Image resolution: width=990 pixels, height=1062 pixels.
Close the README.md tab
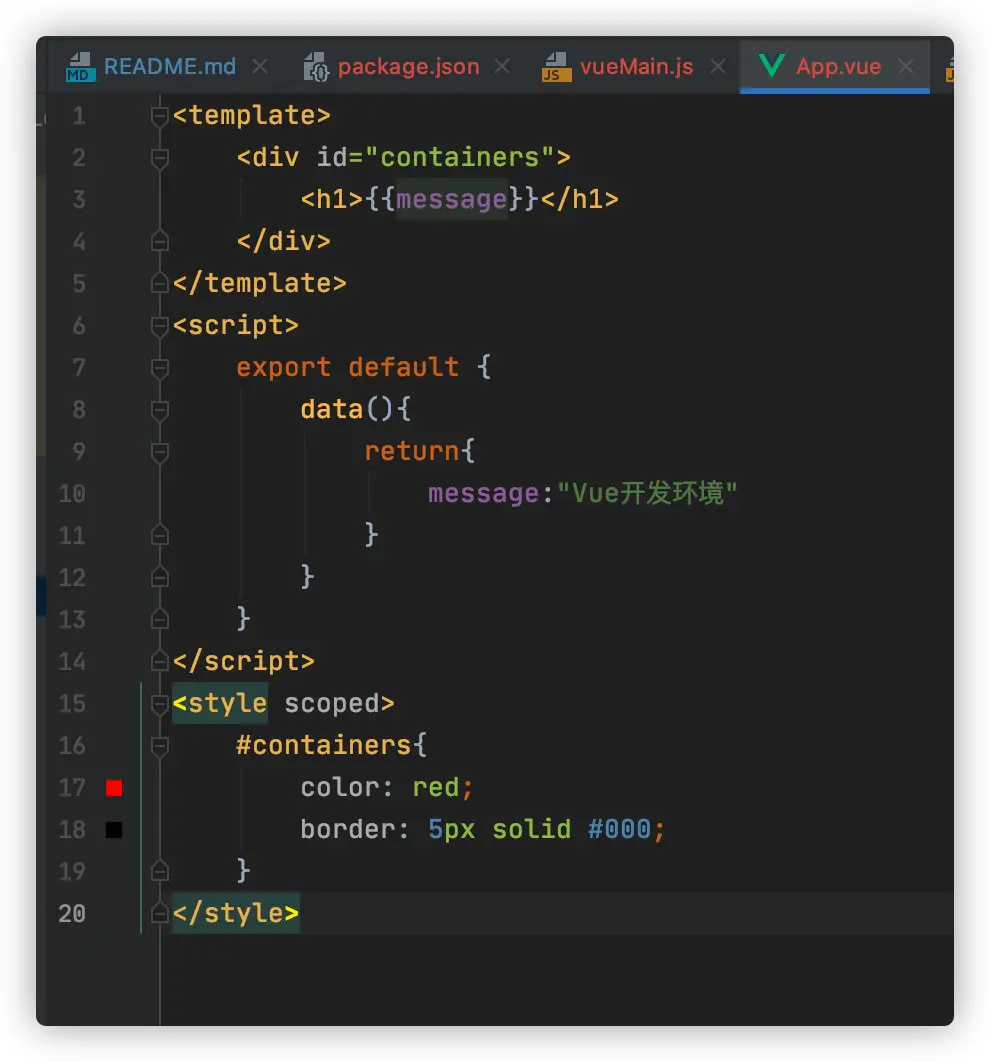(x=260, y=66)
